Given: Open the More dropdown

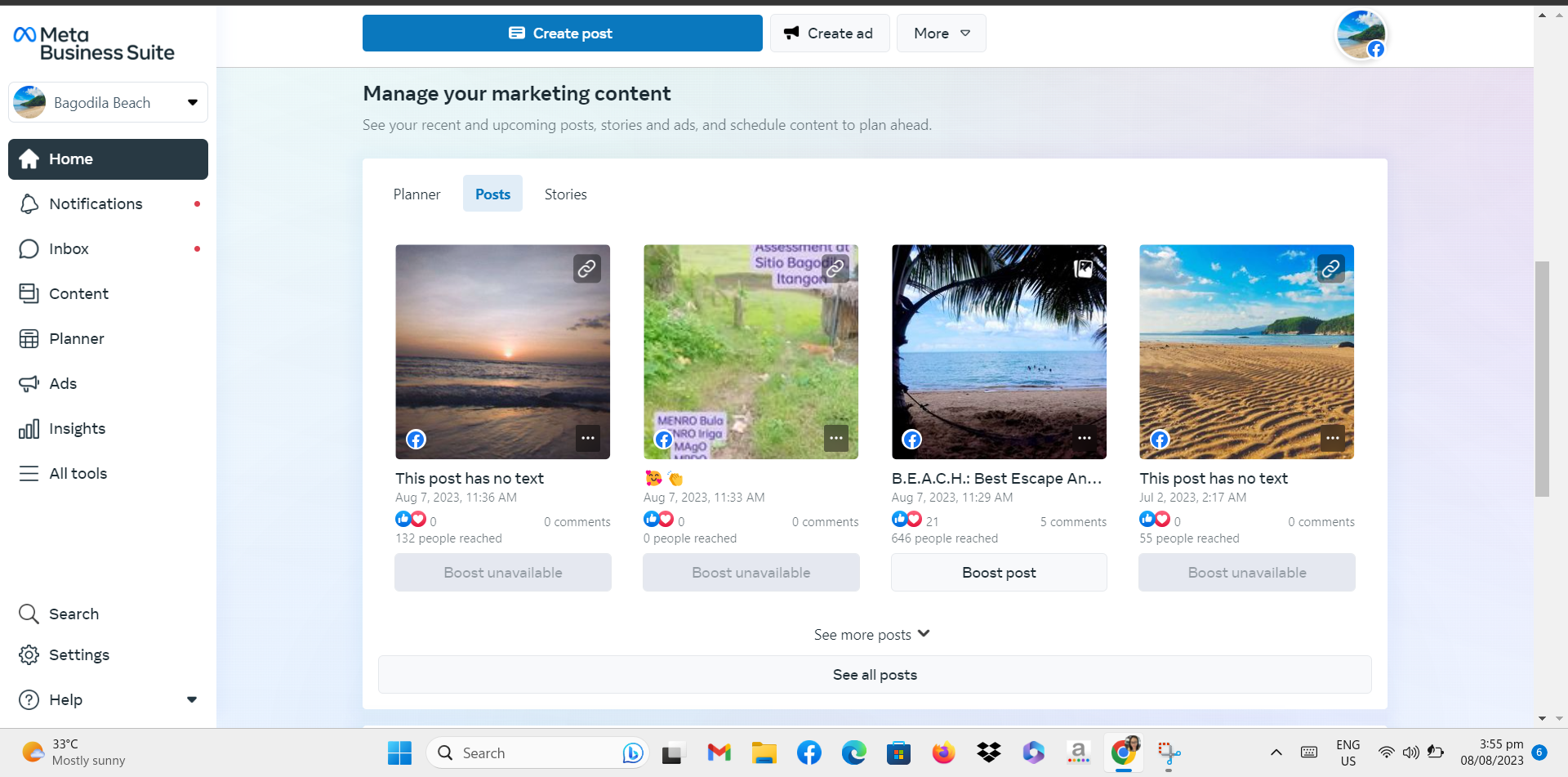Looking at the screenshot, I should click(941, 33).
